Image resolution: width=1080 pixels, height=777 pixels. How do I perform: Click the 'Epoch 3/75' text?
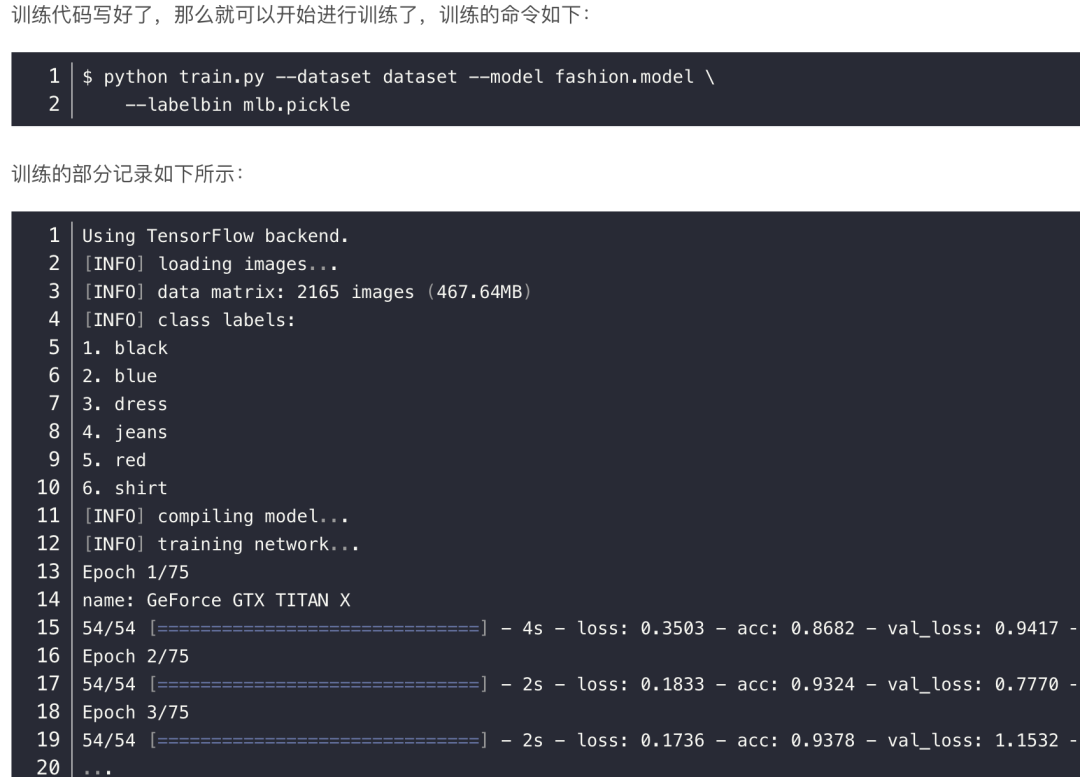click(135, 713)
